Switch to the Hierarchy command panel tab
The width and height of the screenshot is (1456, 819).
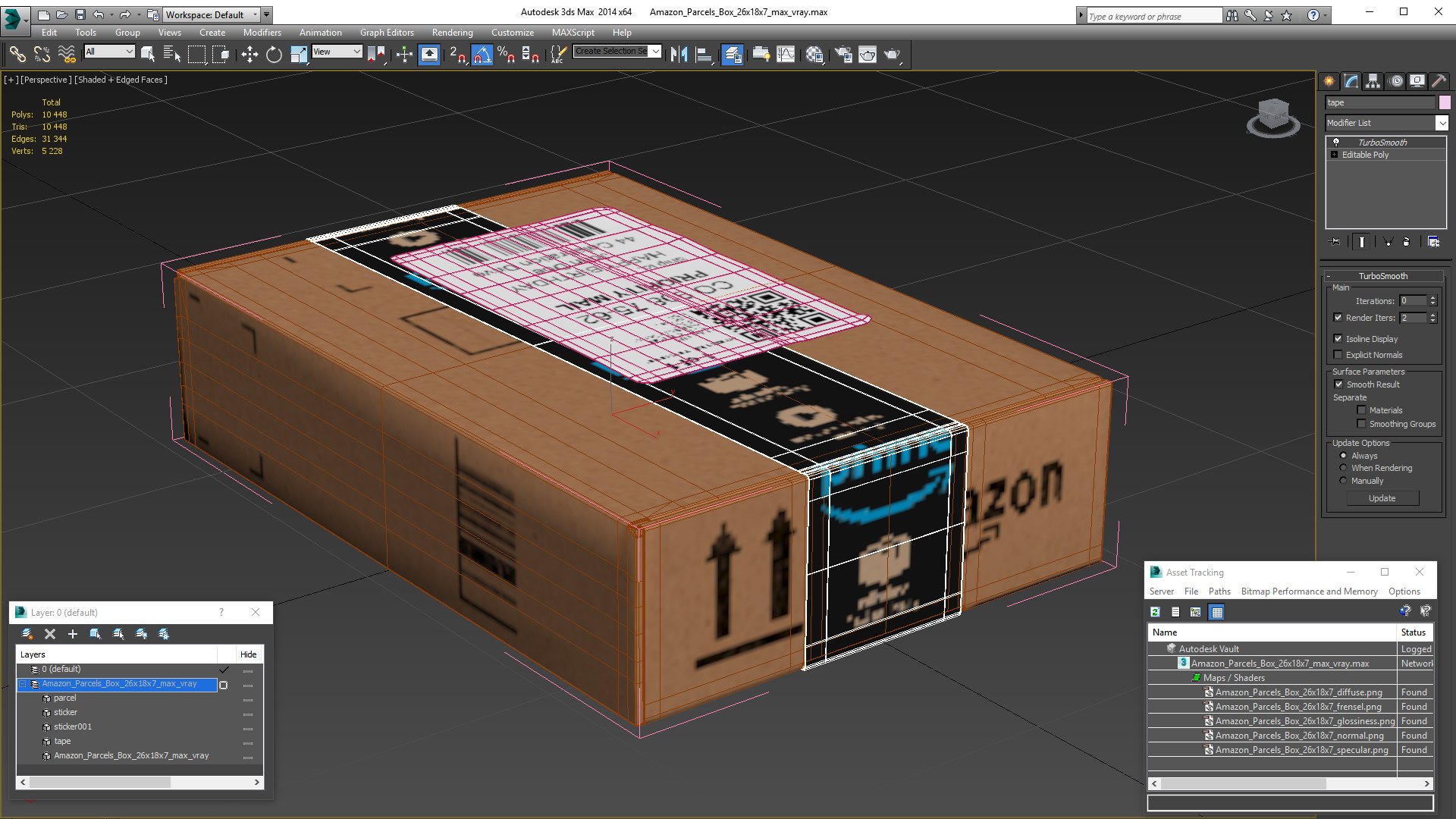(x=1373, y=81)
